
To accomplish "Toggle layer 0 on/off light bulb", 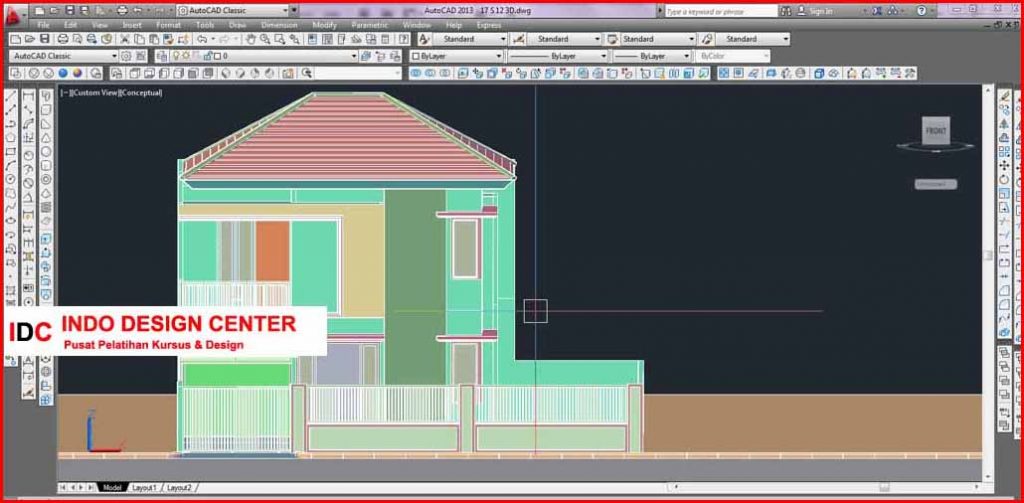I will (176, 56).
